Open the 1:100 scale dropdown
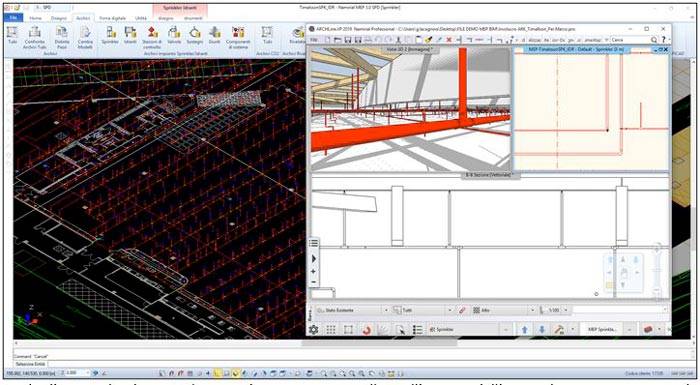Viewport: 700px width, 385px height. coord(566,310)
